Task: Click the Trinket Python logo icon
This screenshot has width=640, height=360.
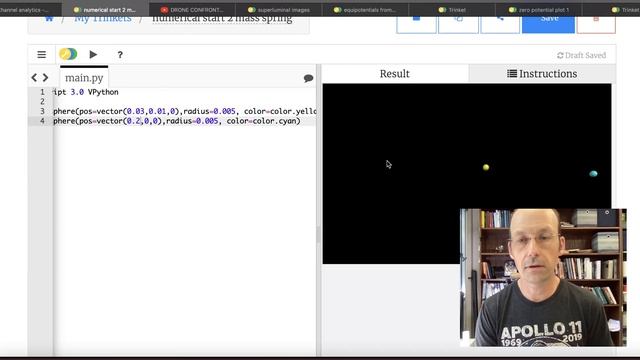Action: point(68,54)
